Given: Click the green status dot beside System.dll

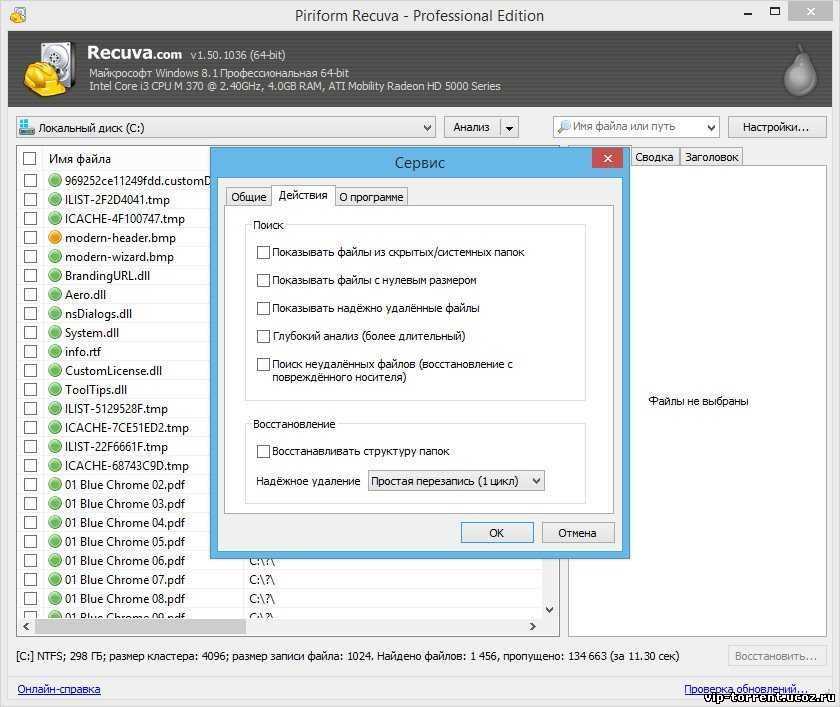Looking at the screenshot, I should click(x=55, y=332).
